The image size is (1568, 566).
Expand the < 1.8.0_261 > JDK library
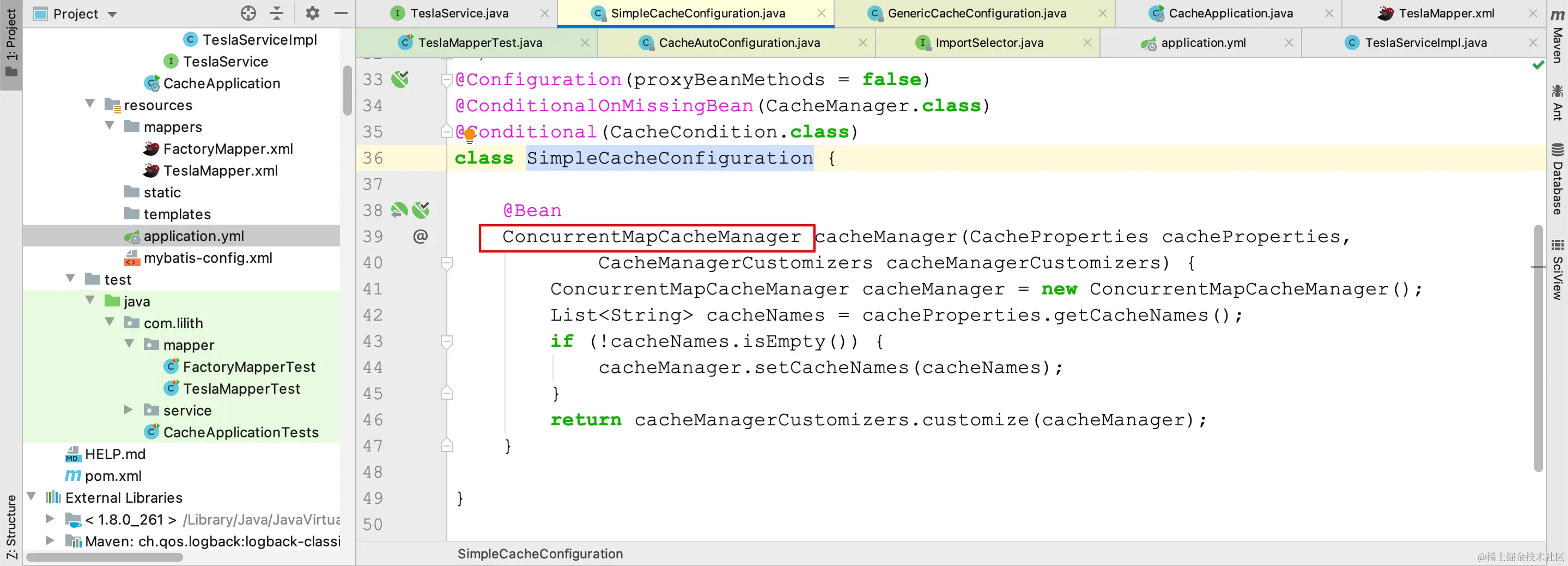pos(51,519)
